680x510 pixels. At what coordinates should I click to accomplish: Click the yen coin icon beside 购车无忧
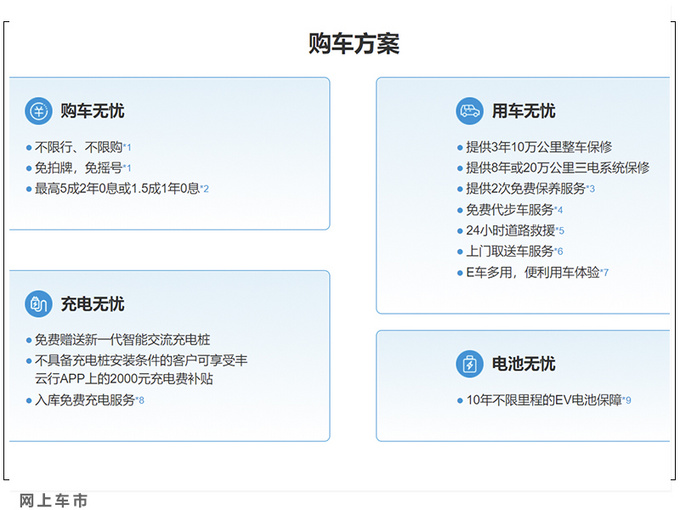pos(39,111)
